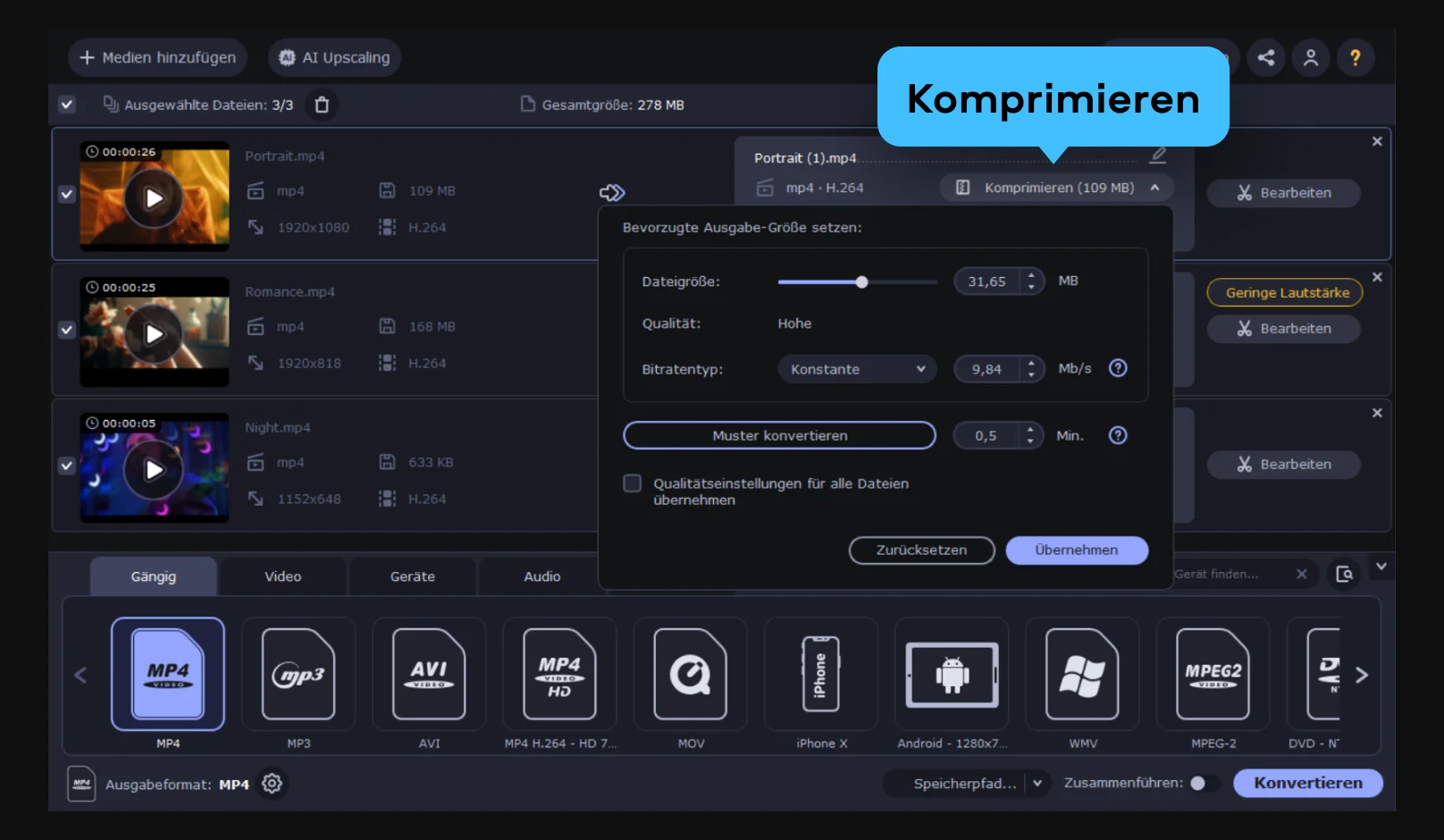This screenshot has width=1444, height=840.
Task: Remove Night.mp4 from the list
Action: coord(1377,413)
